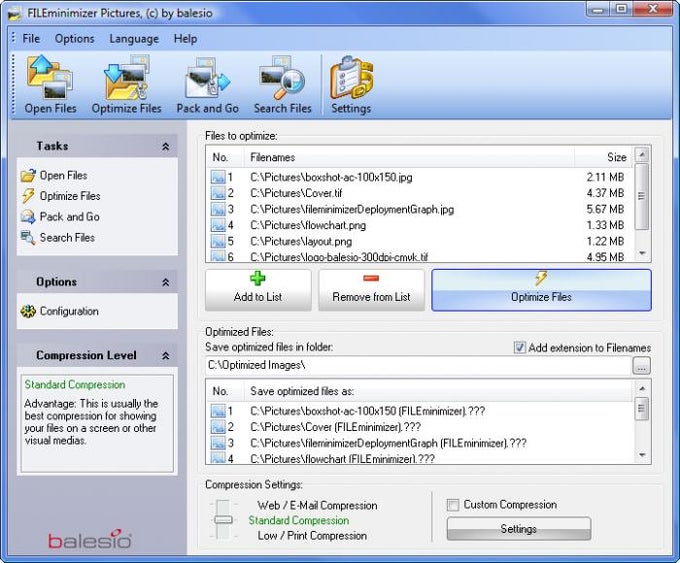Click the 2.11 MB size value
Image resolution: width=680 pixels, height=563 pixels.
point(605,177)
